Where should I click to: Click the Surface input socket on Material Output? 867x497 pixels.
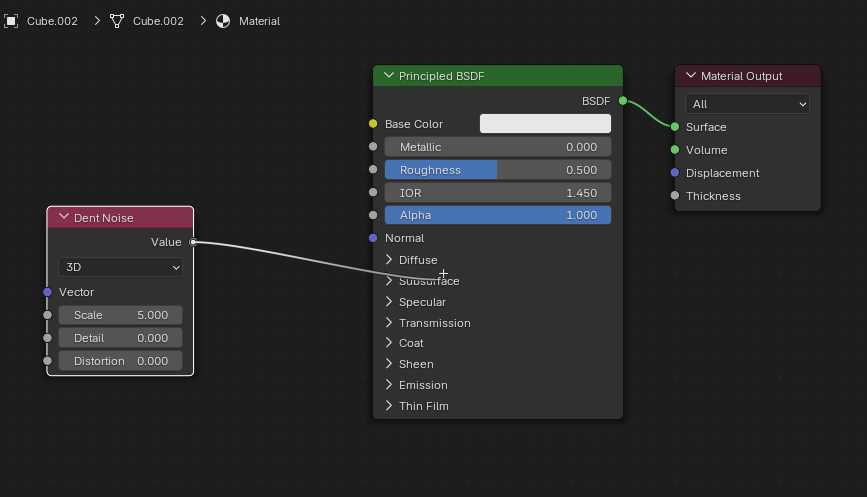pyautogui.click(x=675, y=127)
